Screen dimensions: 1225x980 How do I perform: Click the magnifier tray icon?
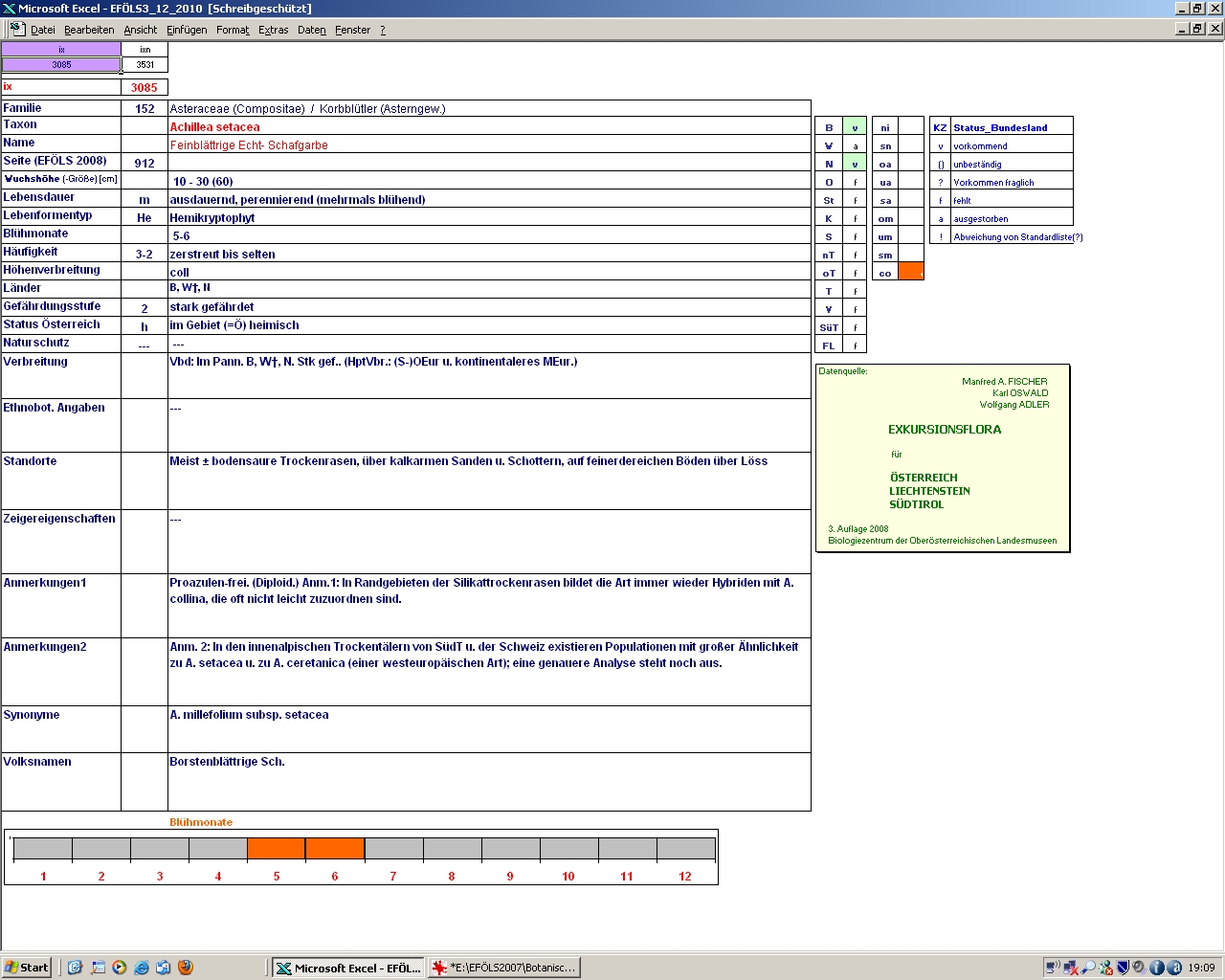coord(1088,968)
